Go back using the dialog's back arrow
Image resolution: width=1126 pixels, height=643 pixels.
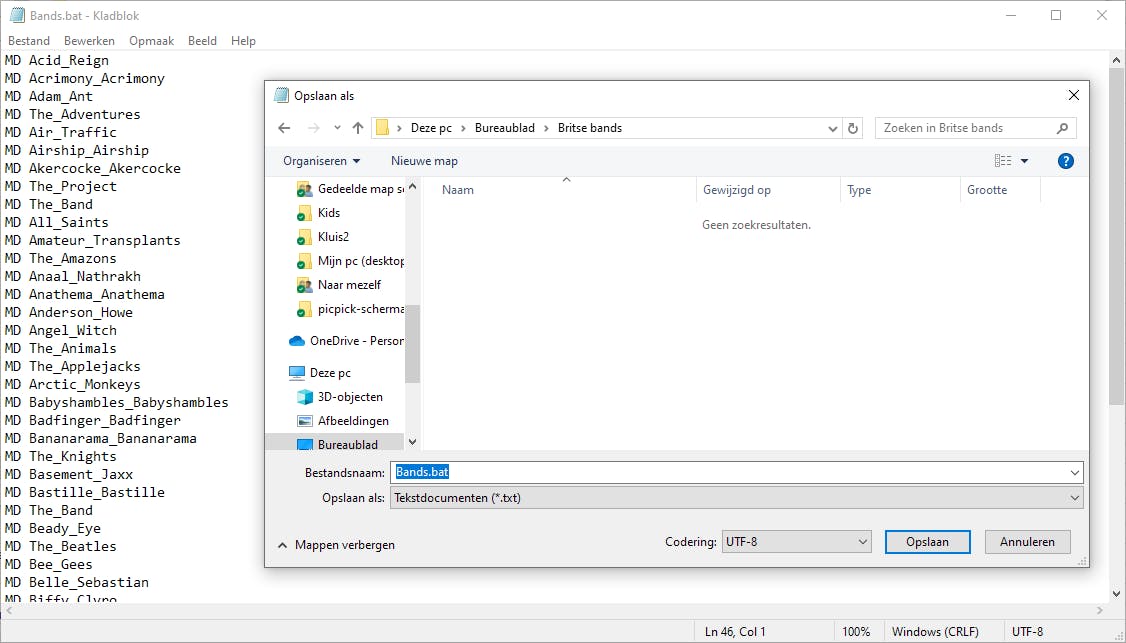click(x=284, y=128)
